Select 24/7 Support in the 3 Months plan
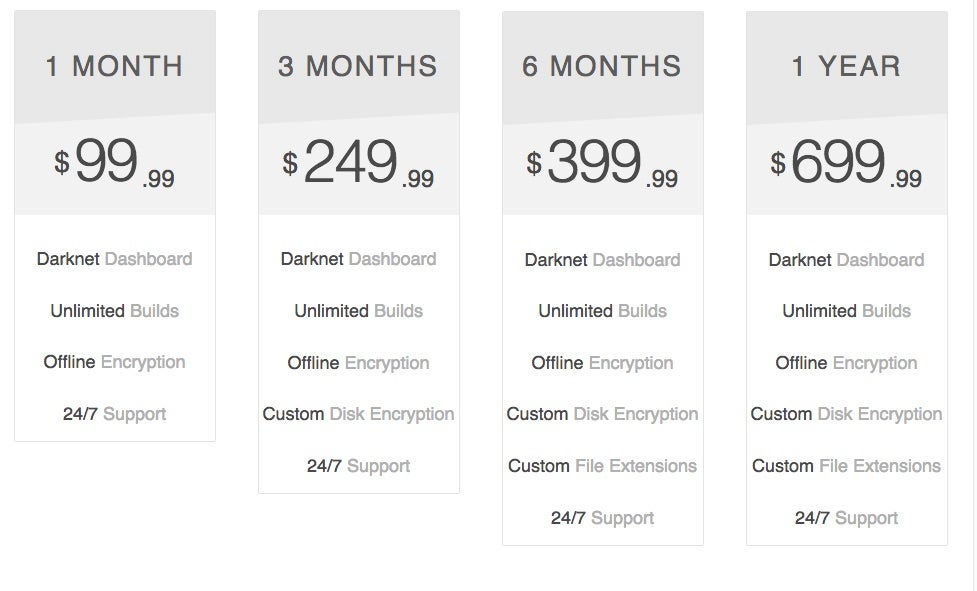This screenshot has height=591, width=977. tap(358, 466)
